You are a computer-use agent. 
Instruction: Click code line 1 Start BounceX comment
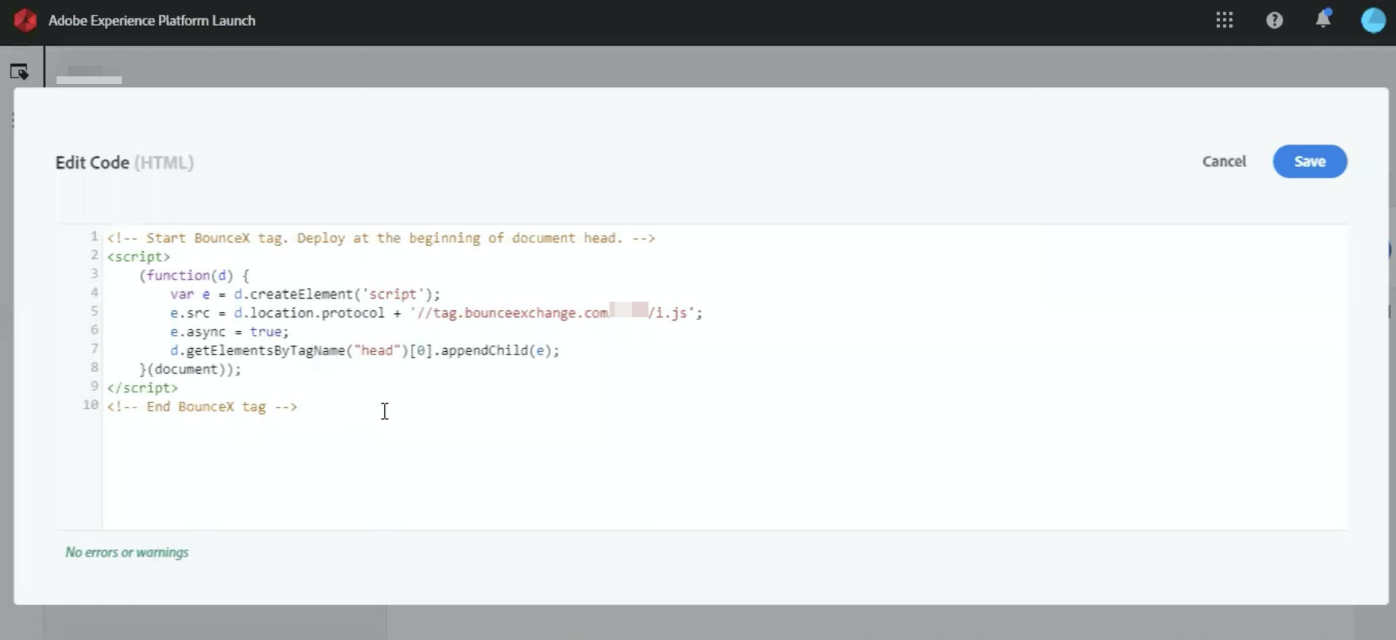pyautogui.click(x=381, y=238)
